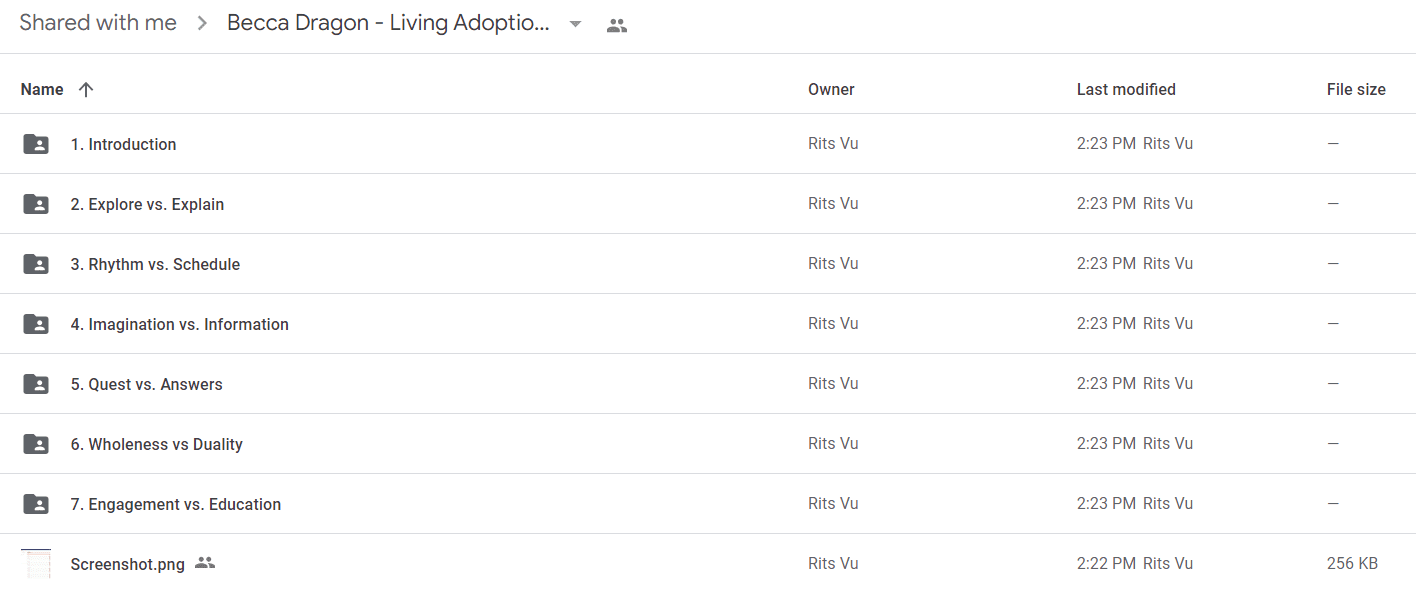Select the folder icon for 6. Wholeness vs Duality
Screen dimensions: 1416x591
[x=36, y=444]
